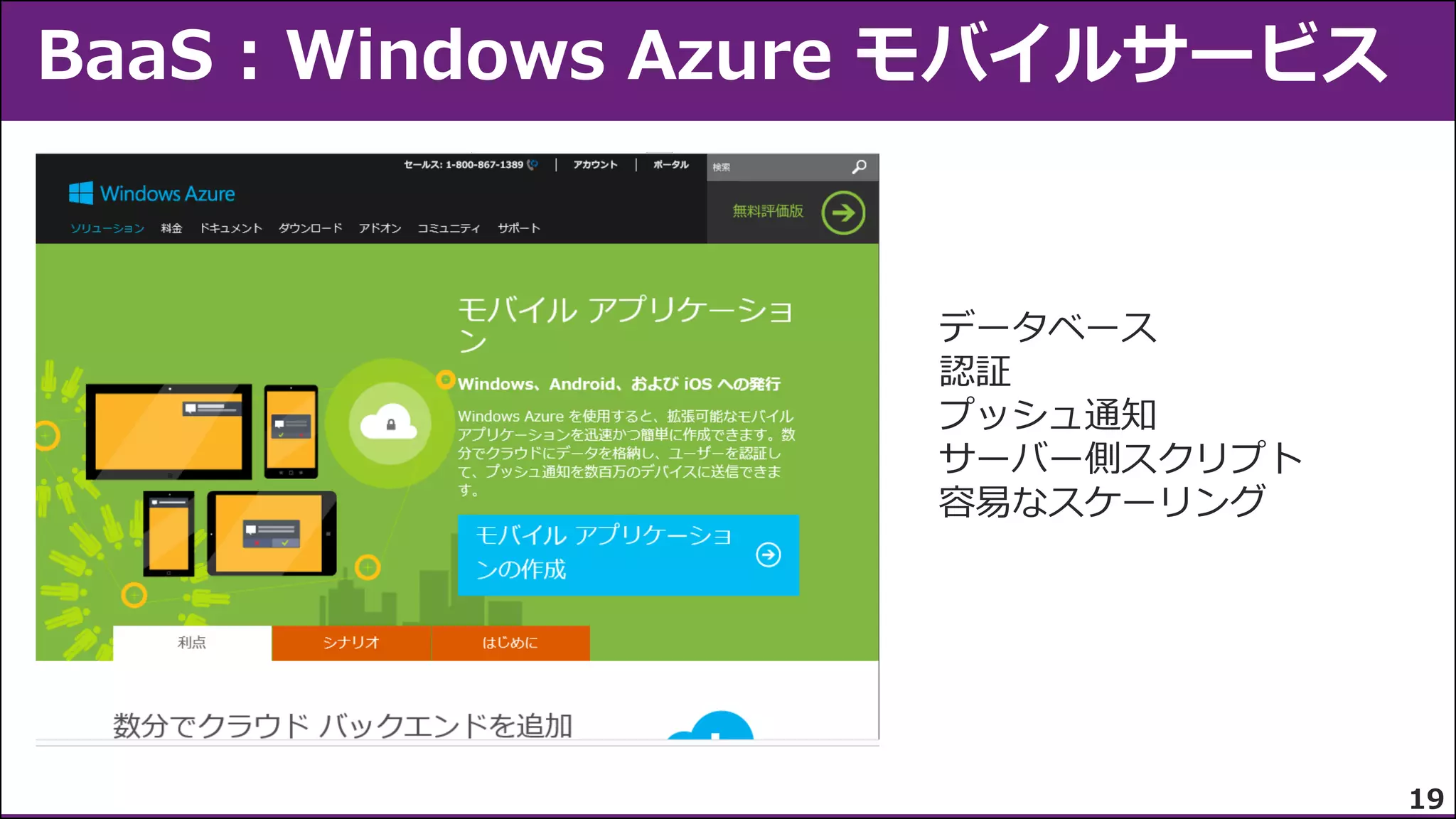The width and height of the screenshot is (1456, 819).
Task: Switch to the シナリオ tab
Action: pyautogui.click(x=351, y=643)
